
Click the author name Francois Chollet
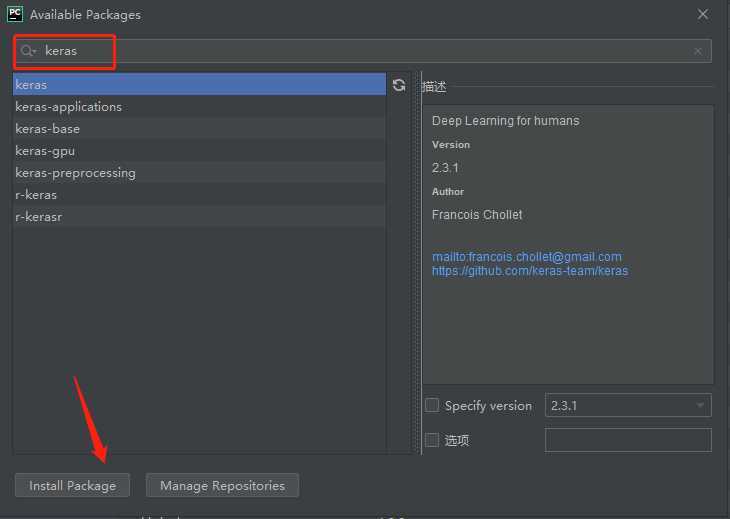click(477, 215)
